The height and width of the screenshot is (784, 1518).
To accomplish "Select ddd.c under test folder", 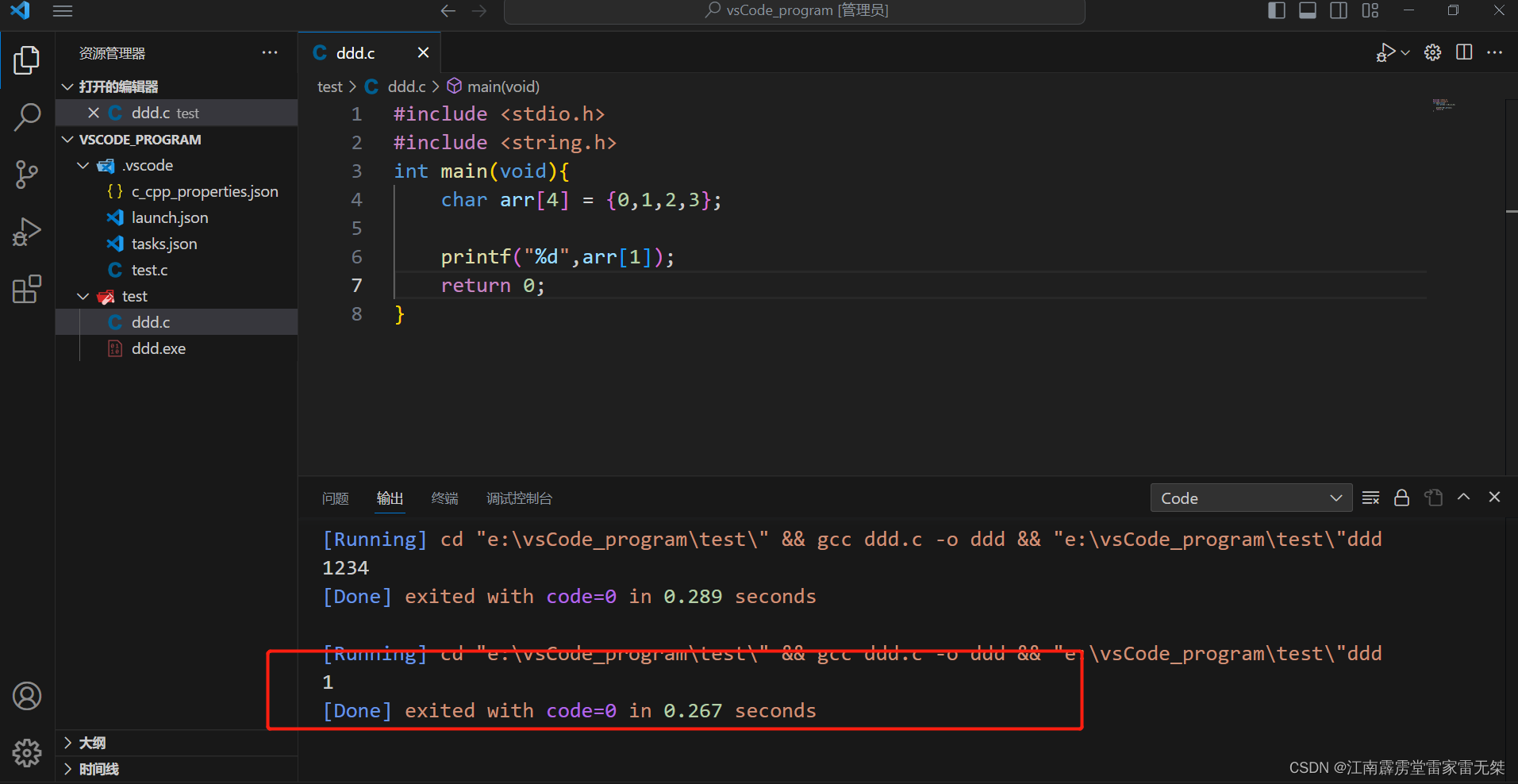I will (x=176, y=322).
